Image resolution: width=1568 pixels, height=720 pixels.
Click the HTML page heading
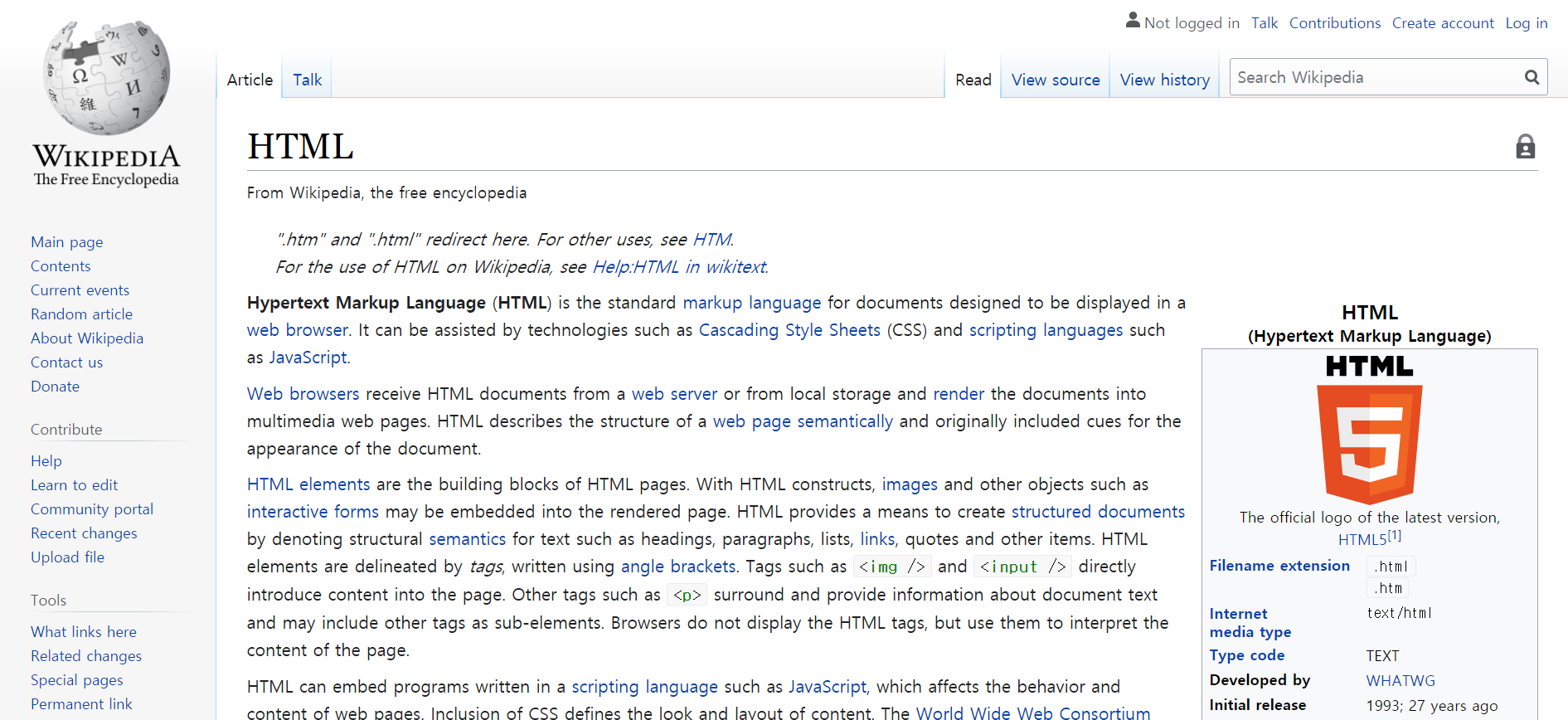pos(300,147)
